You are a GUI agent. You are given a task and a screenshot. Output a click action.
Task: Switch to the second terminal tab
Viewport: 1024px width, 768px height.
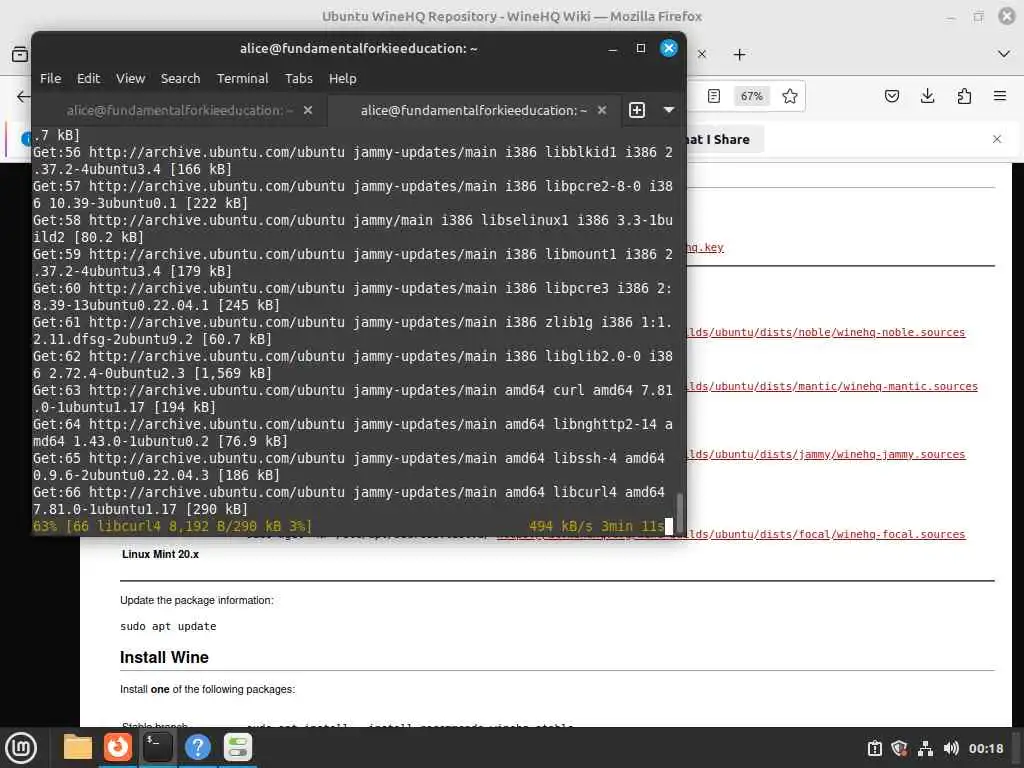pyautogui.click(x=473, y=110)
